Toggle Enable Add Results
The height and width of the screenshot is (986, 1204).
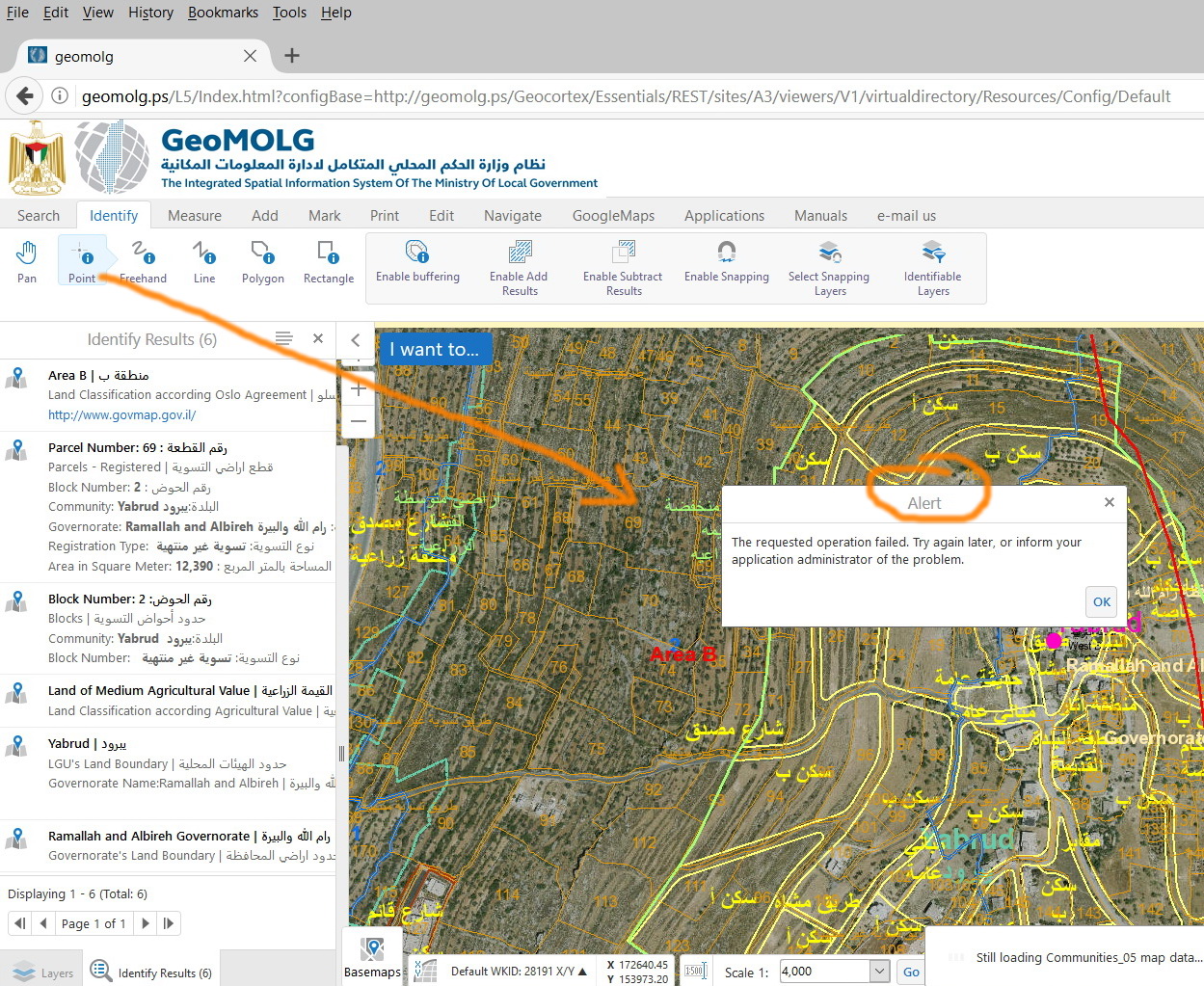[520, 268]
